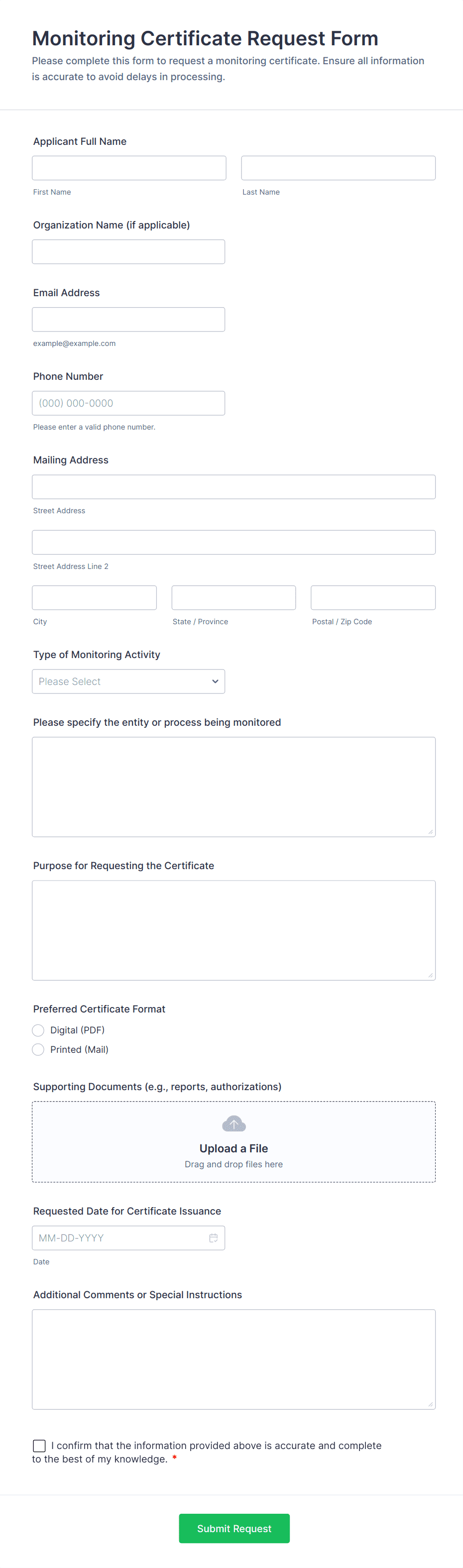The height and width of the screenshot is (1568, 463).
Task: Click the Phone Number field
Action: [x=128, y=403]
